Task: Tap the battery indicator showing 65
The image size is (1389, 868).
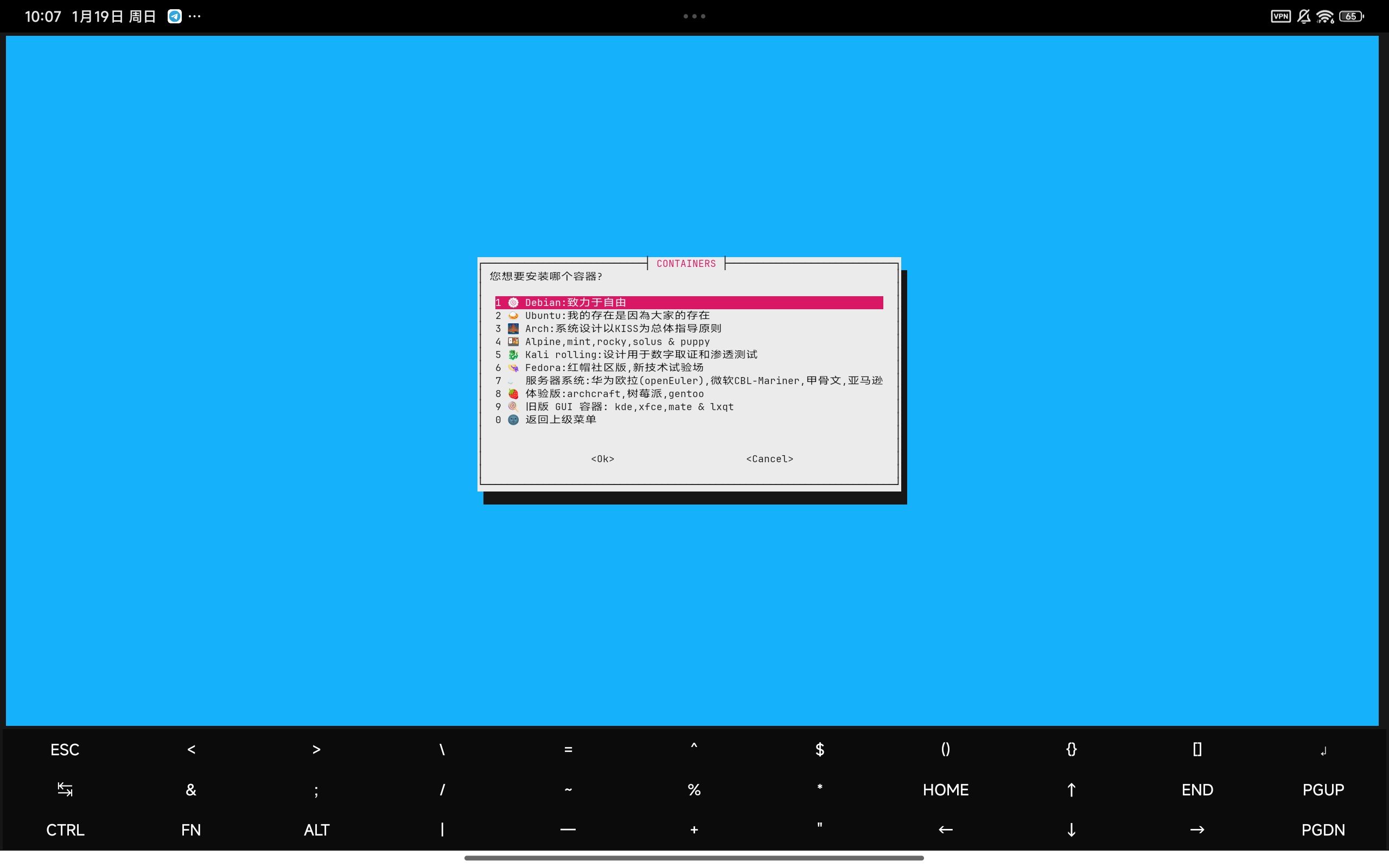Action: pos(1352,16)
